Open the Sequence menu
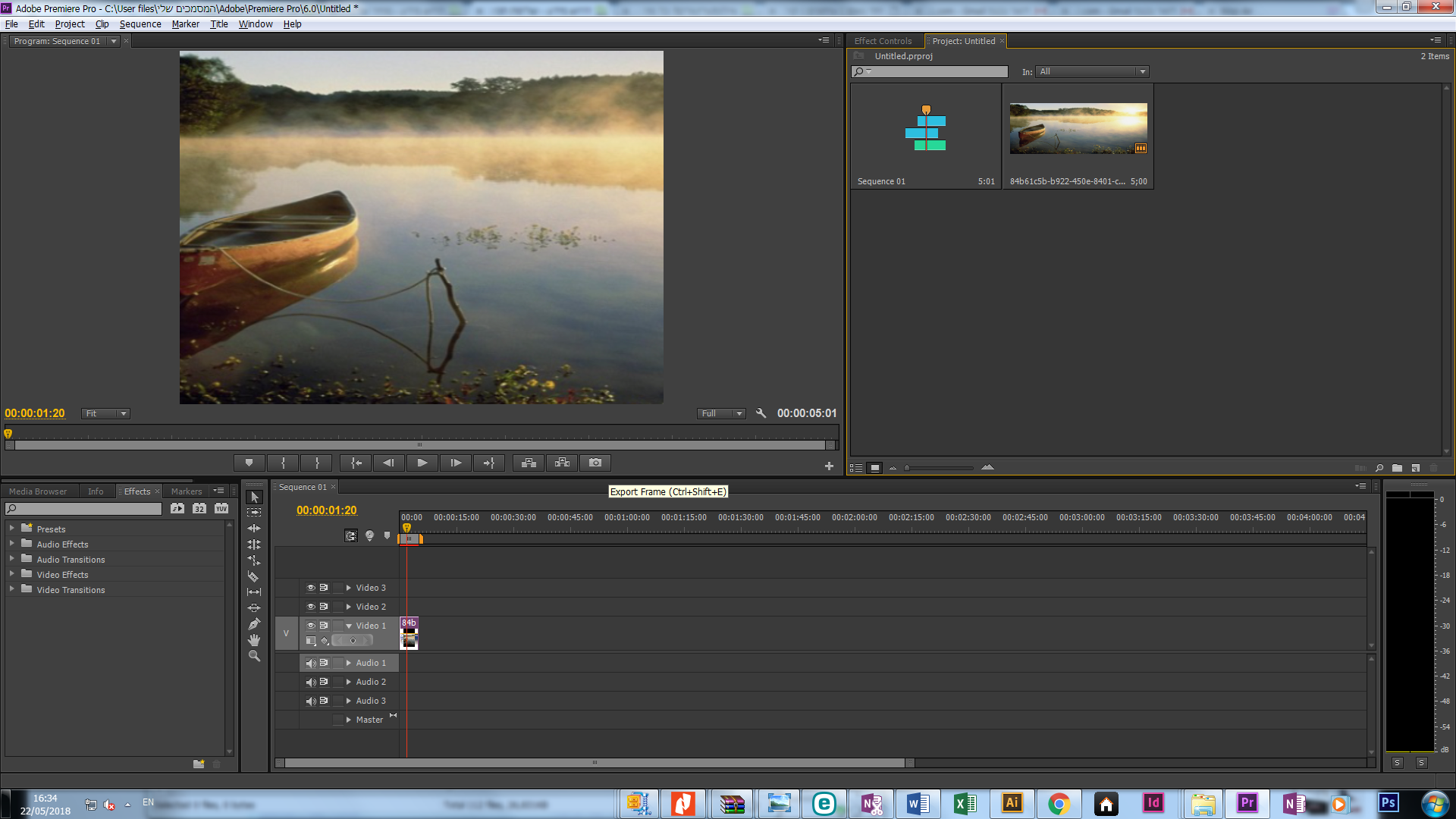Screen dimensions: 1456x819 [140, 24]
